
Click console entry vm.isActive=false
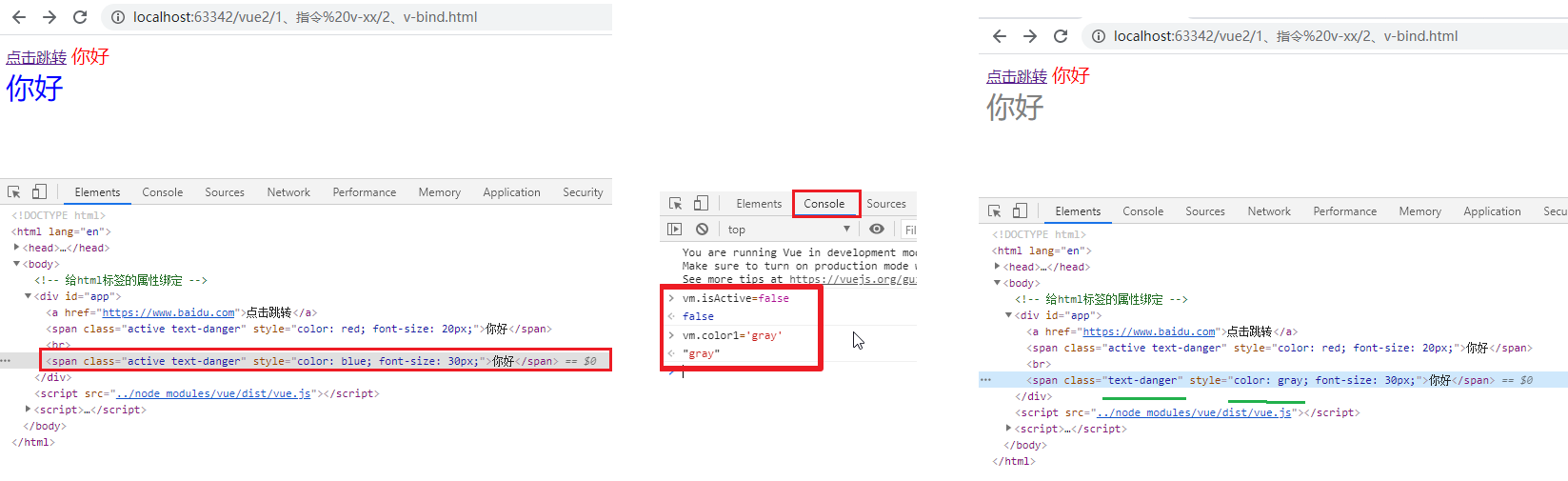(x=735, y=298)
